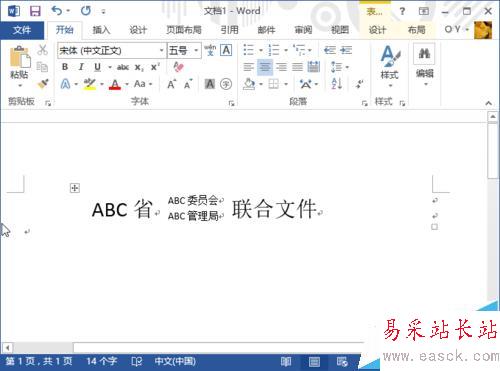Screen dimensions: 500x371
Task: Switch to References (引用) tab
Action: click(229, 30)
